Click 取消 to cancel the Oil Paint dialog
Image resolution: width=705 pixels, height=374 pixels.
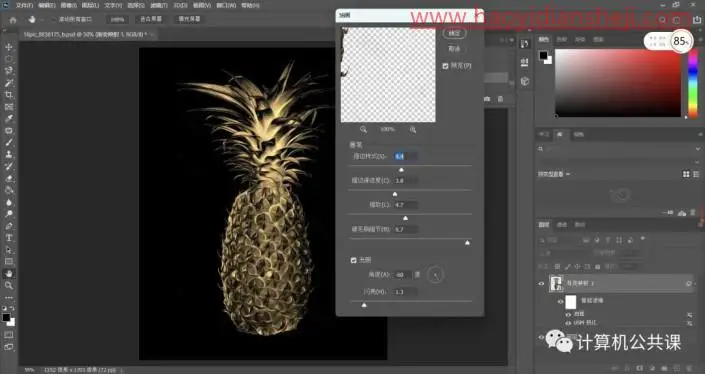(x=455, y=49)
